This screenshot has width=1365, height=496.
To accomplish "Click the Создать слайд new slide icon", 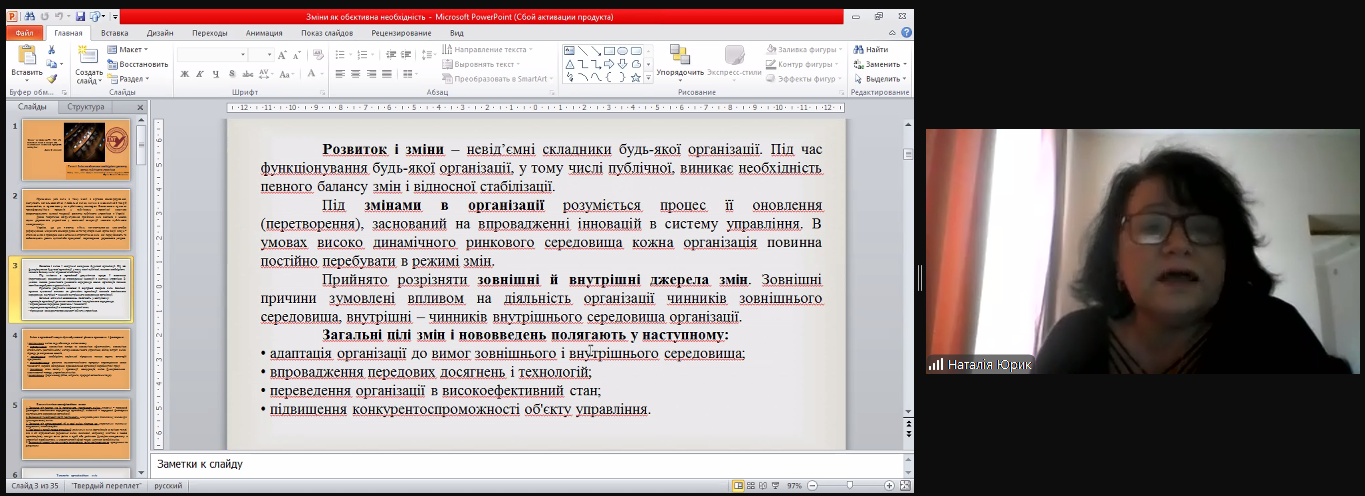I will 89,56.
